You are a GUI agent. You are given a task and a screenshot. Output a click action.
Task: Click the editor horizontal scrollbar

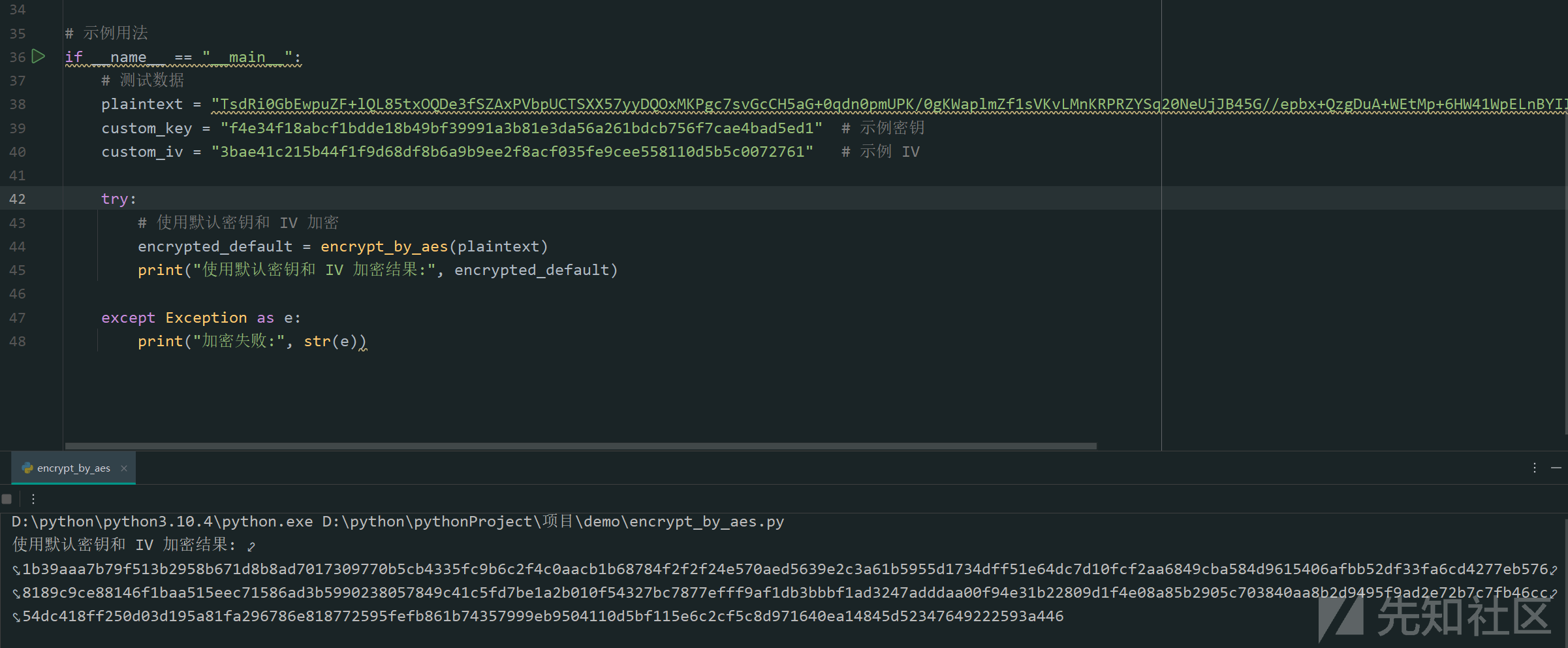pos(581,446)
